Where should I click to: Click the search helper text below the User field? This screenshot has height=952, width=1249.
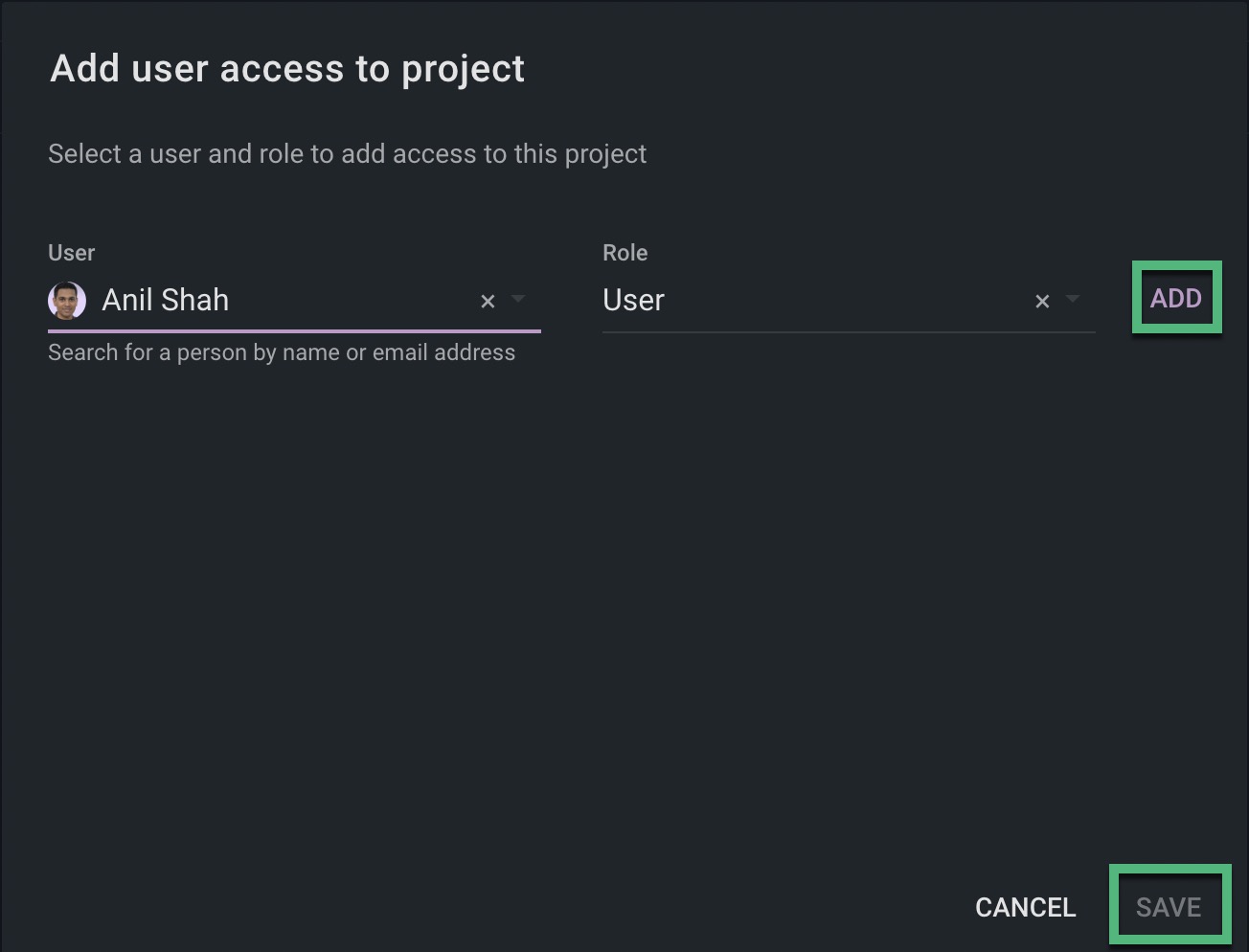click(282, 352)
